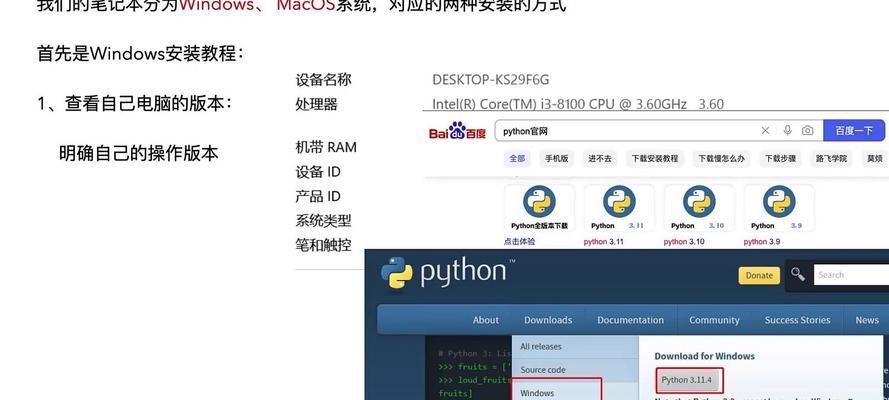Viewport: 889px width, 400px height.
Task: Clear the Baidu search box with X
Action: click(765, 131)
